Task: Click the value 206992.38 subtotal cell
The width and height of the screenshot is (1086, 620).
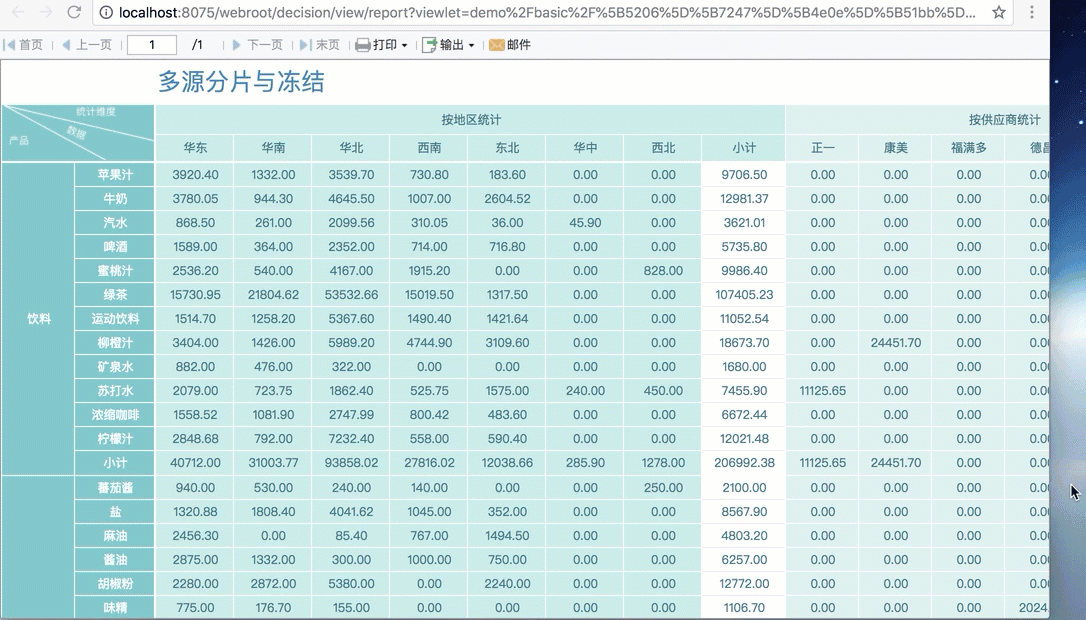Action: click(744, 463)
